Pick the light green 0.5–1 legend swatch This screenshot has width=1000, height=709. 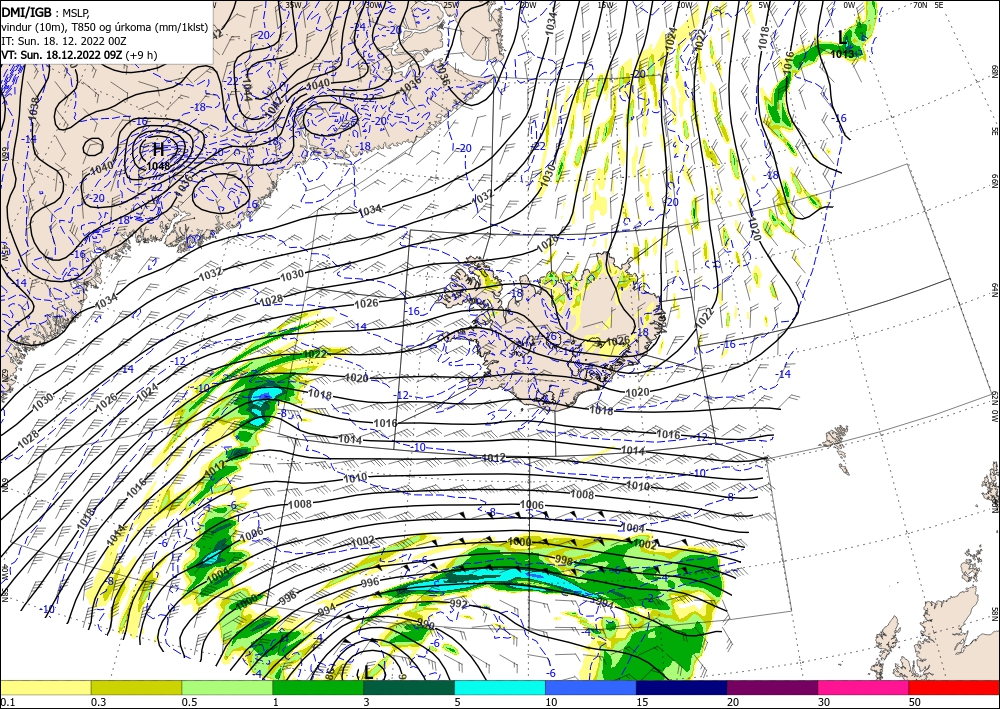coord(227,687)
